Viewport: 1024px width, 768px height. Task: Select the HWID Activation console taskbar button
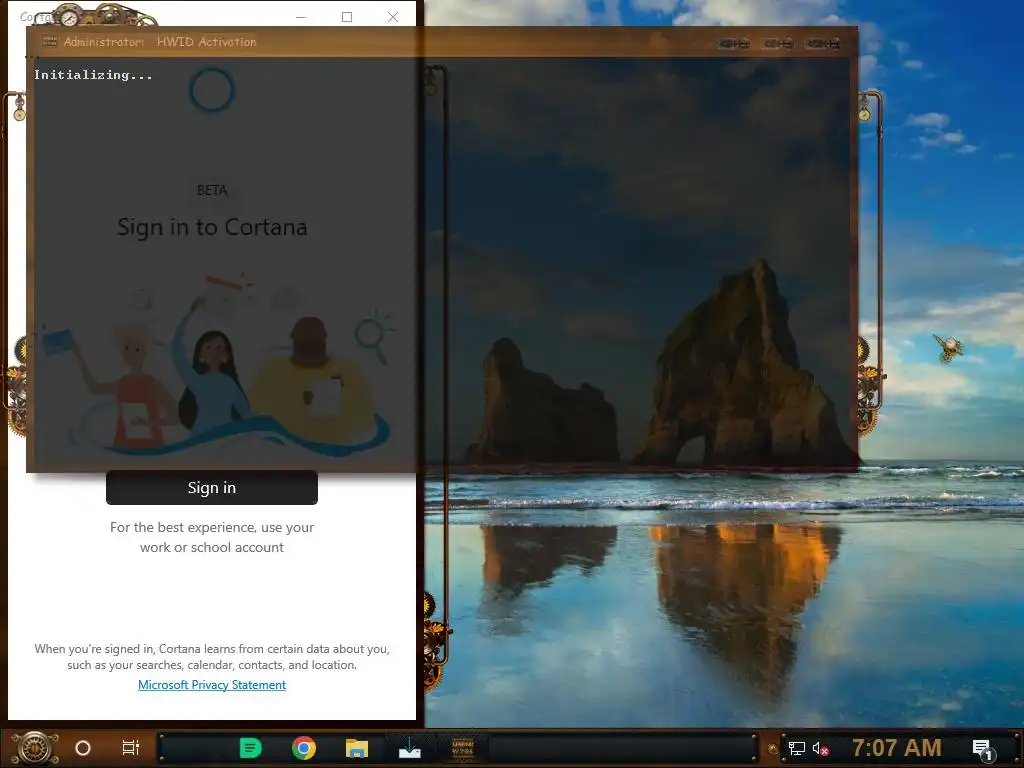[462, 748]
